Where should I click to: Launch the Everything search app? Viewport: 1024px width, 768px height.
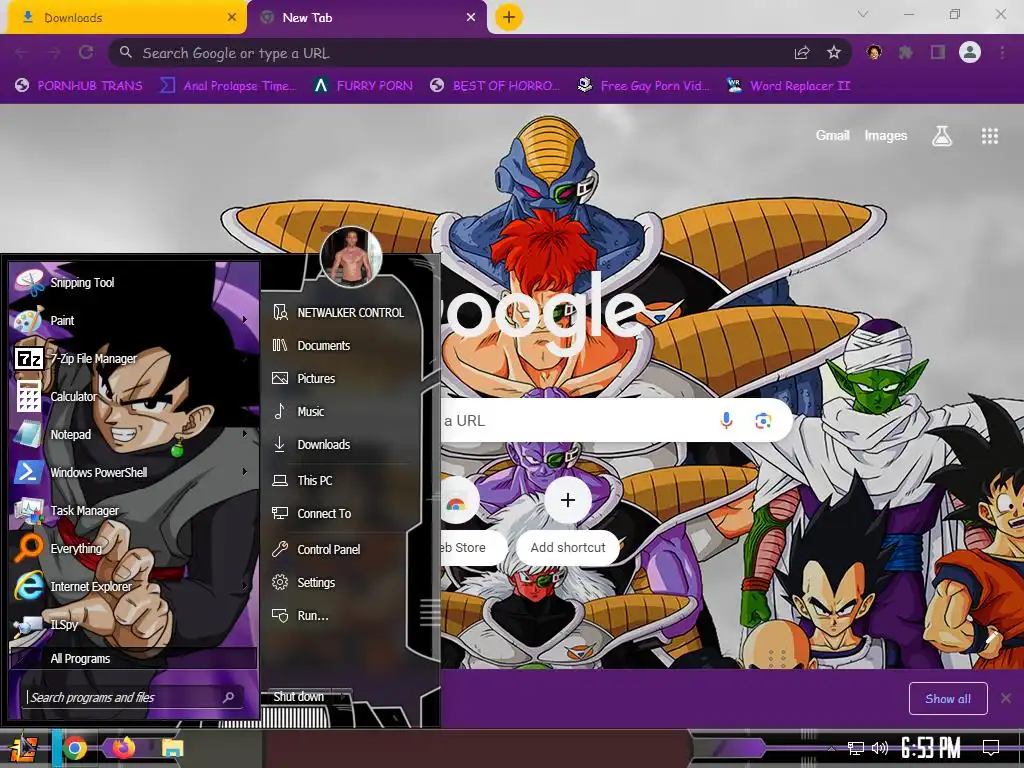point(133,548)
